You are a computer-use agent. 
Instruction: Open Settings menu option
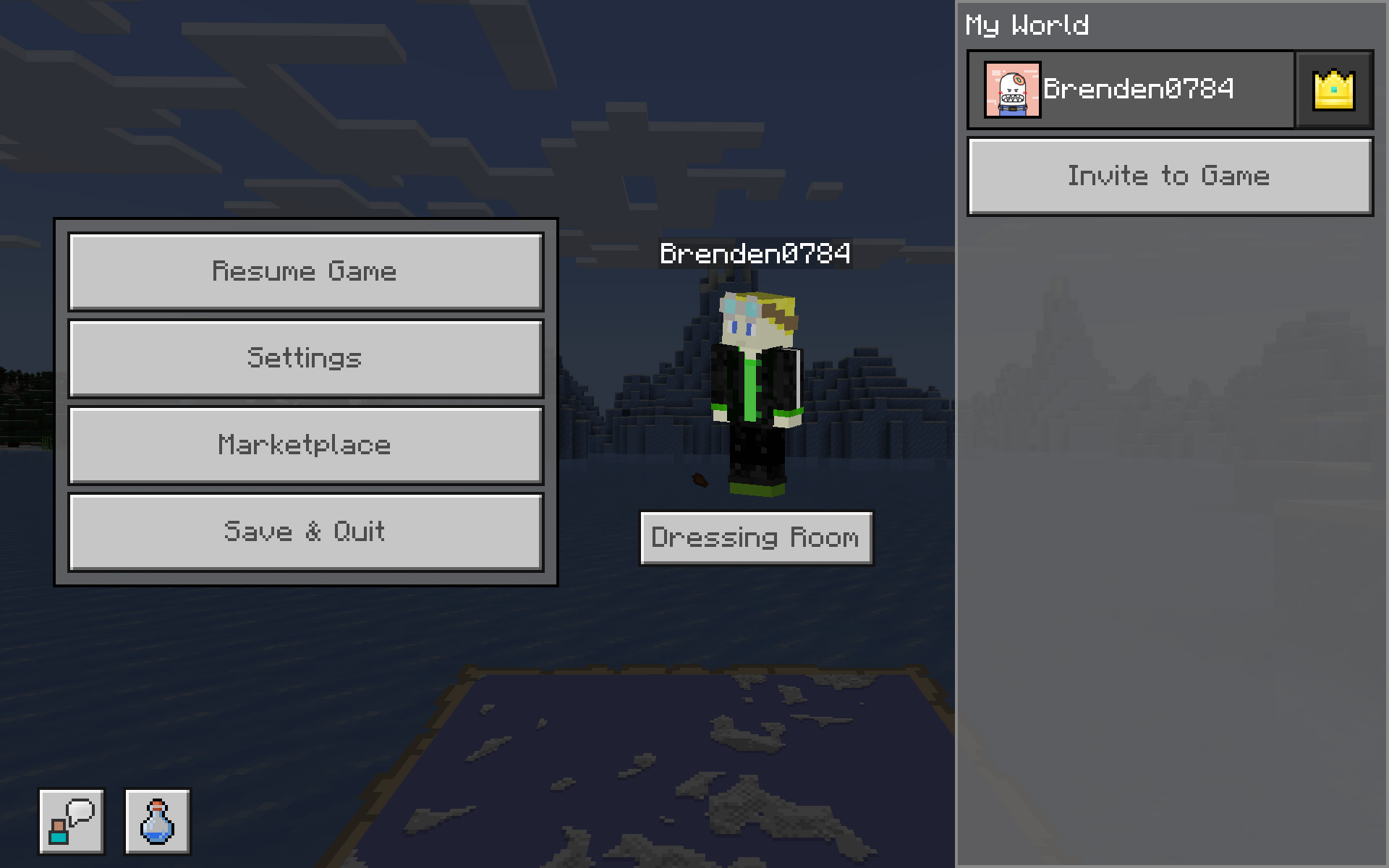click(305, 357)
